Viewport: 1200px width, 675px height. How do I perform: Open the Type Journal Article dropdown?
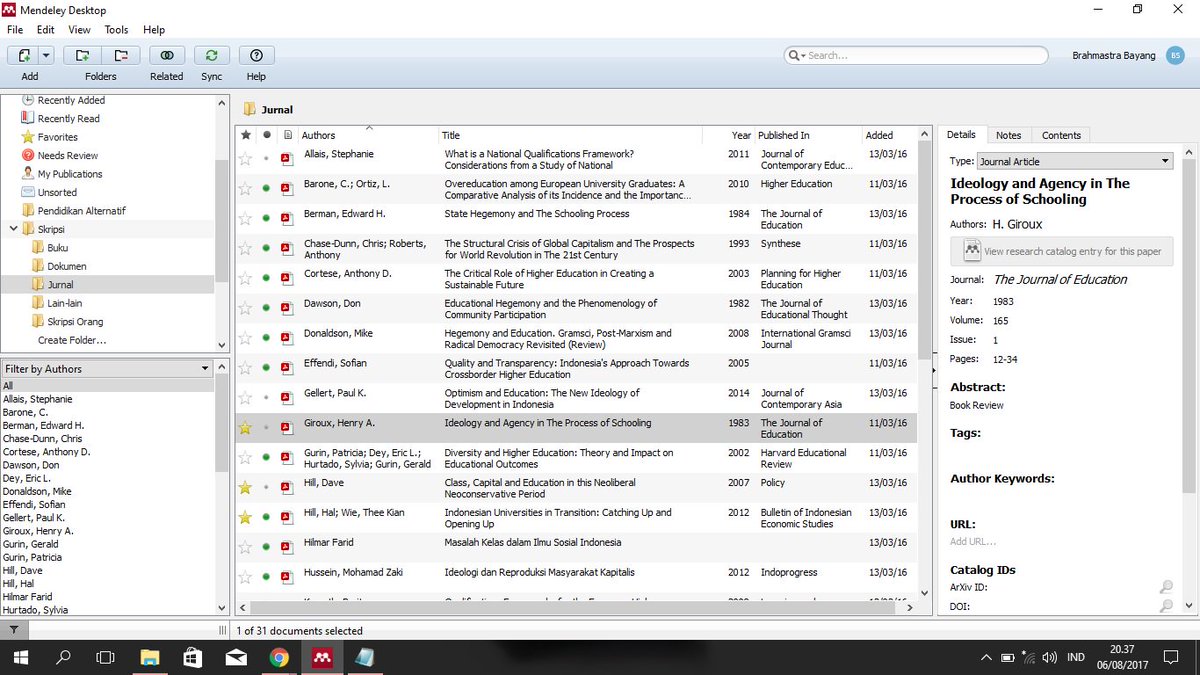1074,161
